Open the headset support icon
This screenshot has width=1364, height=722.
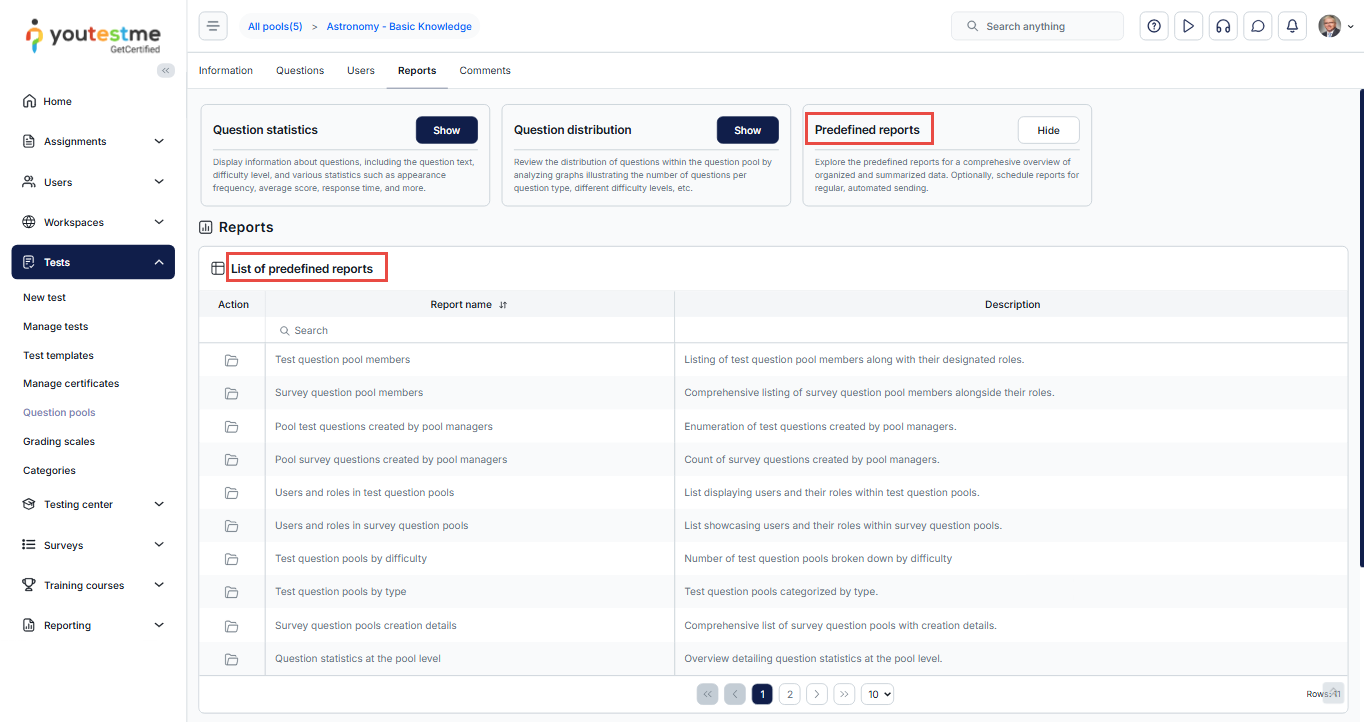point(1222,27)
